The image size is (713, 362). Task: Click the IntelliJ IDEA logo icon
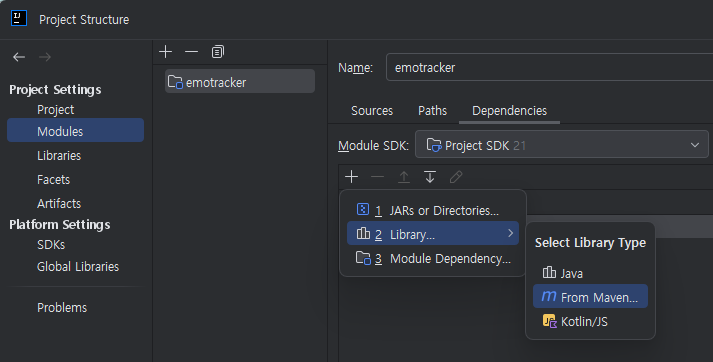(19, 19)
